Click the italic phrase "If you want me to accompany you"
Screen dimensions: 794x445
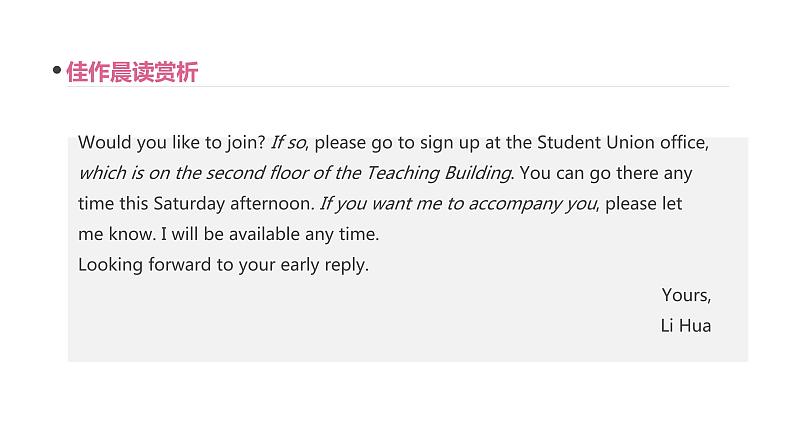[x=458, y=204]
